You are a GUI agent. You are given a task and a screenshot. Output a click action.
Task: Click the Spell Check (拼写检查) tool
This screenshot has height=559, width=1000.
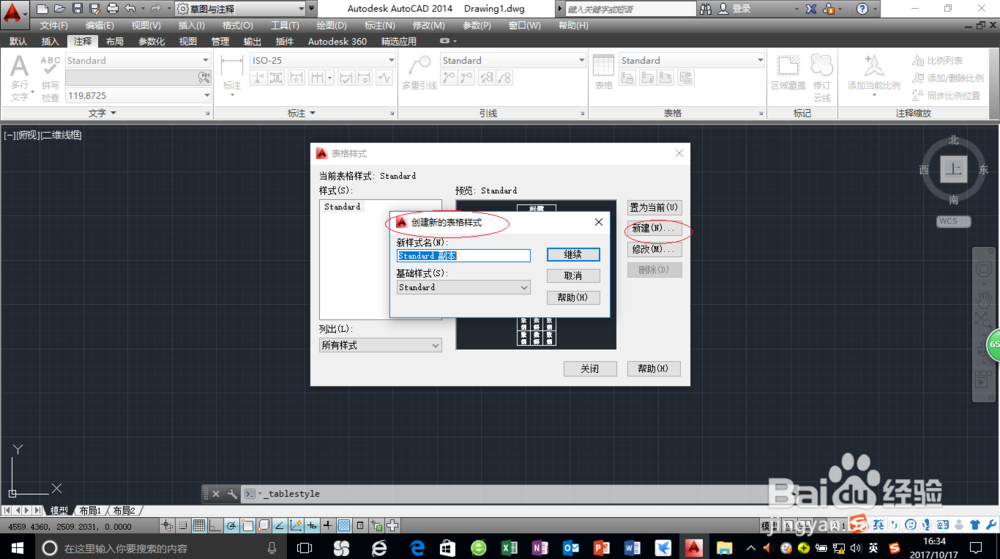pos(50,78)
